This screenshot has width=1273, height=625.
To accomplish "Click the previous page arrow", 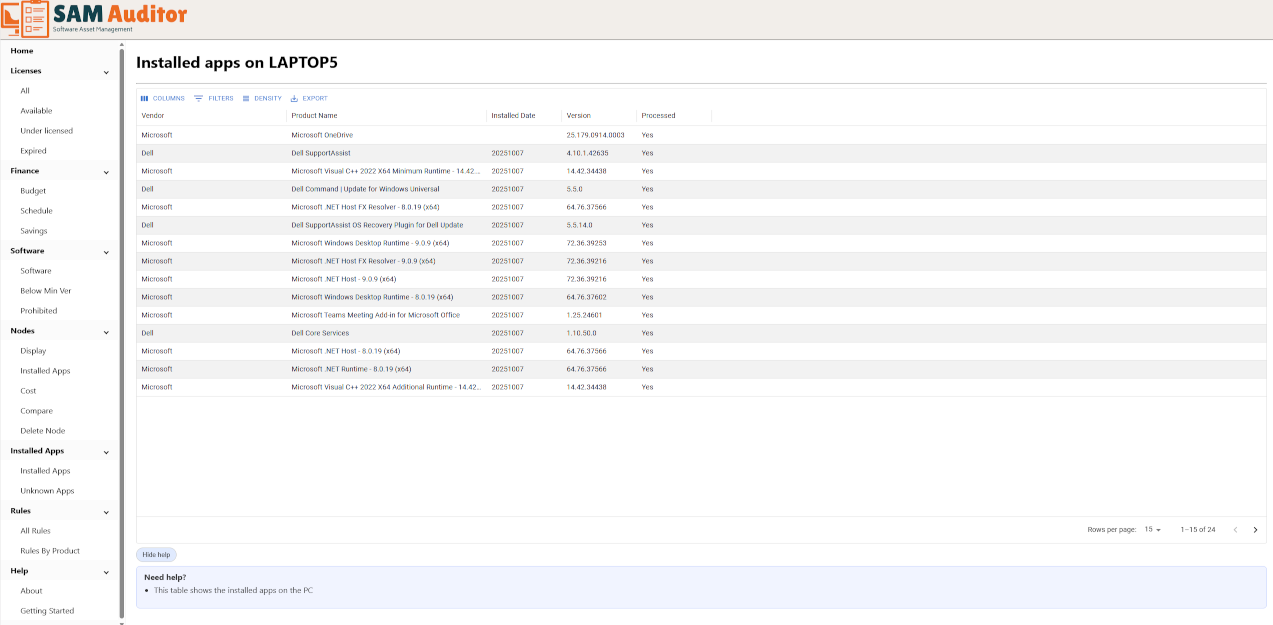I will tap(1235, 529).
